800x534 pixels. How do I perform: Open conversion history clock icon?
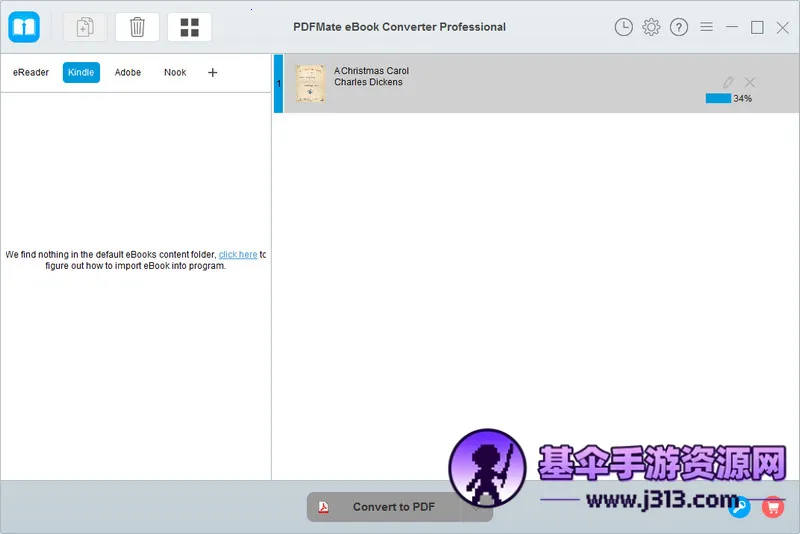624,27
